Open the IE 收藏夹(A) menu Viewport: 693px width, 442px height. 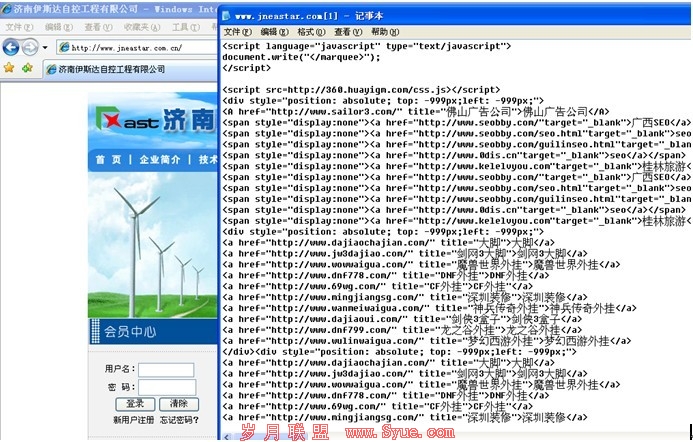pyautogui.click(x=142, y=27)
